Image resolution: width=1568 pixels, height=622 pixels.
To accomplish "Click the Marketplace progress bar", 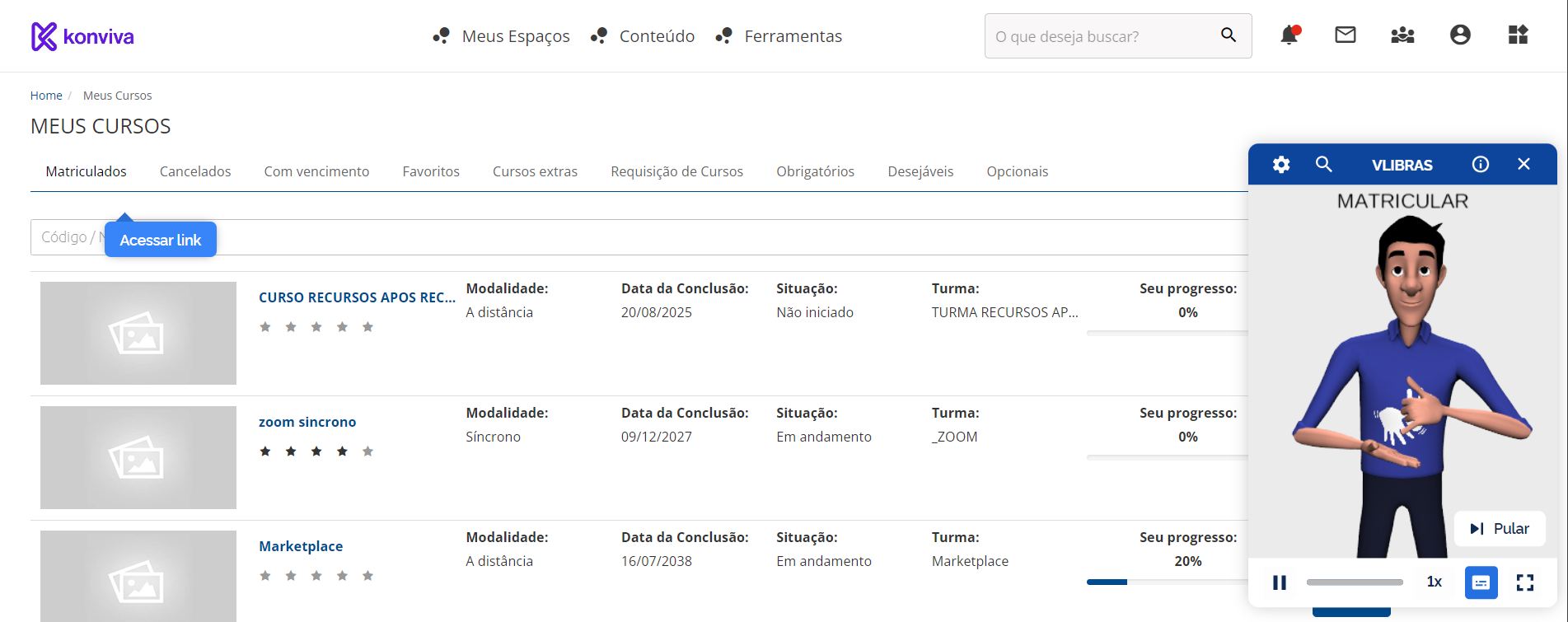I will coord(1168,582).
